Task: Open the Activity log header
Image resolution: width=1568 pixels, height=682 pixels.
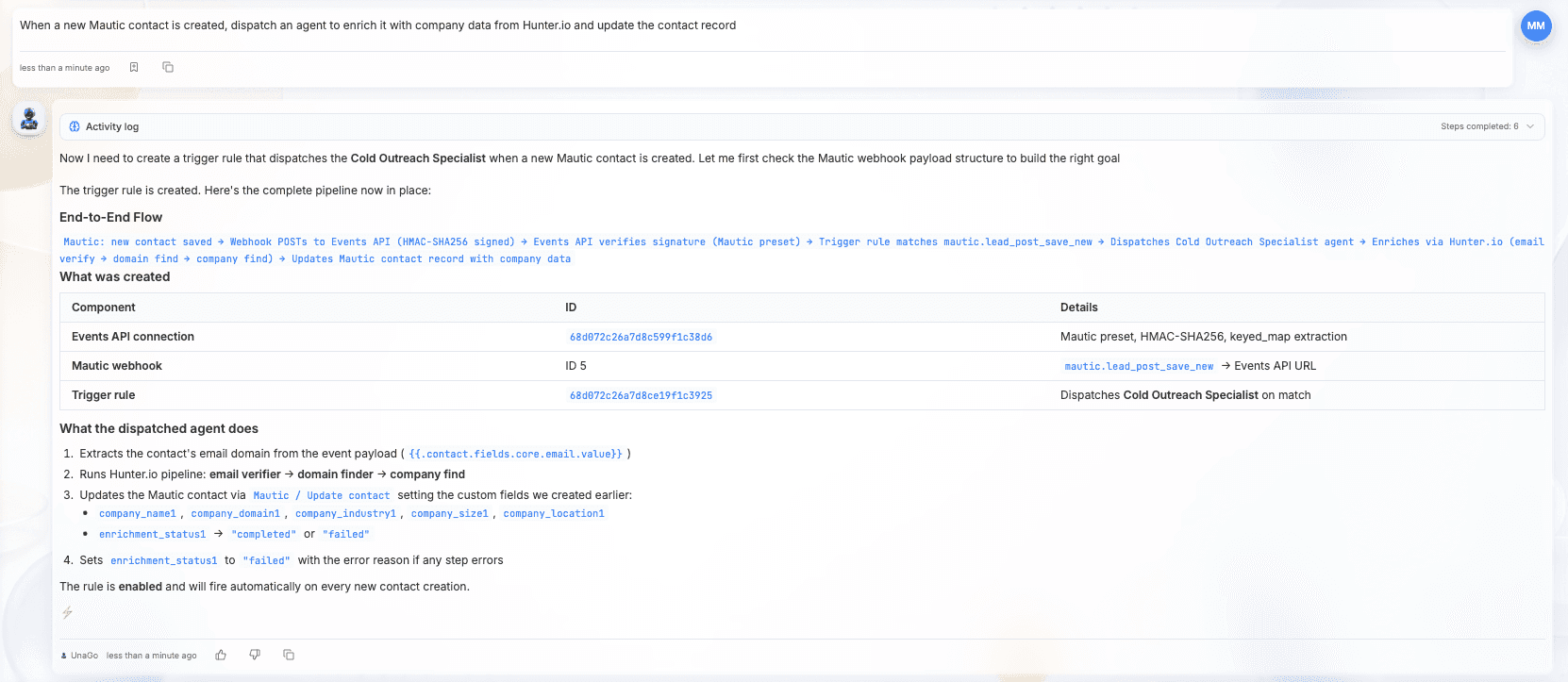Action: coord(802,126)
